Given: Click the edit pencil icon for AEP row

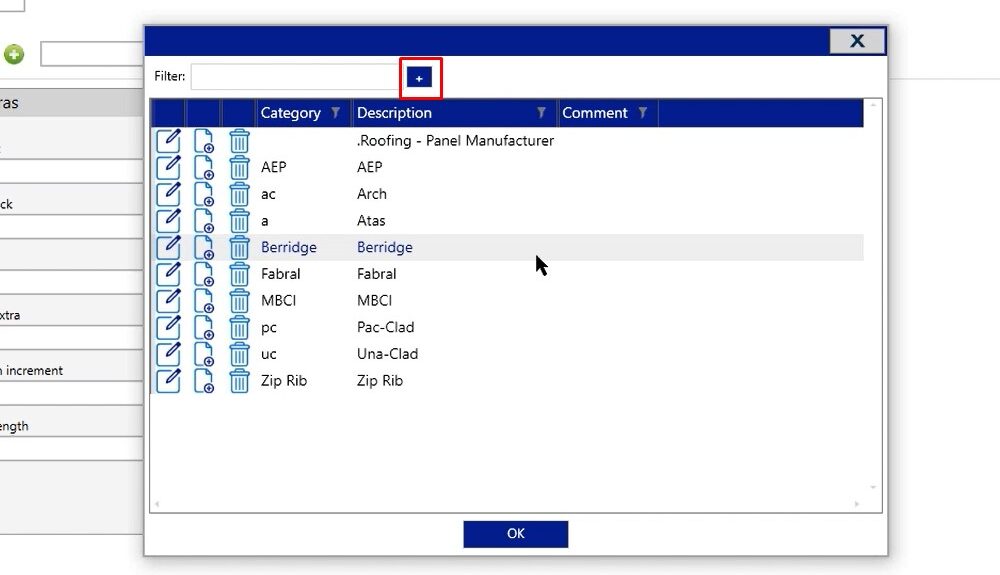Looking at the screenshot, I should click(168, 168).
